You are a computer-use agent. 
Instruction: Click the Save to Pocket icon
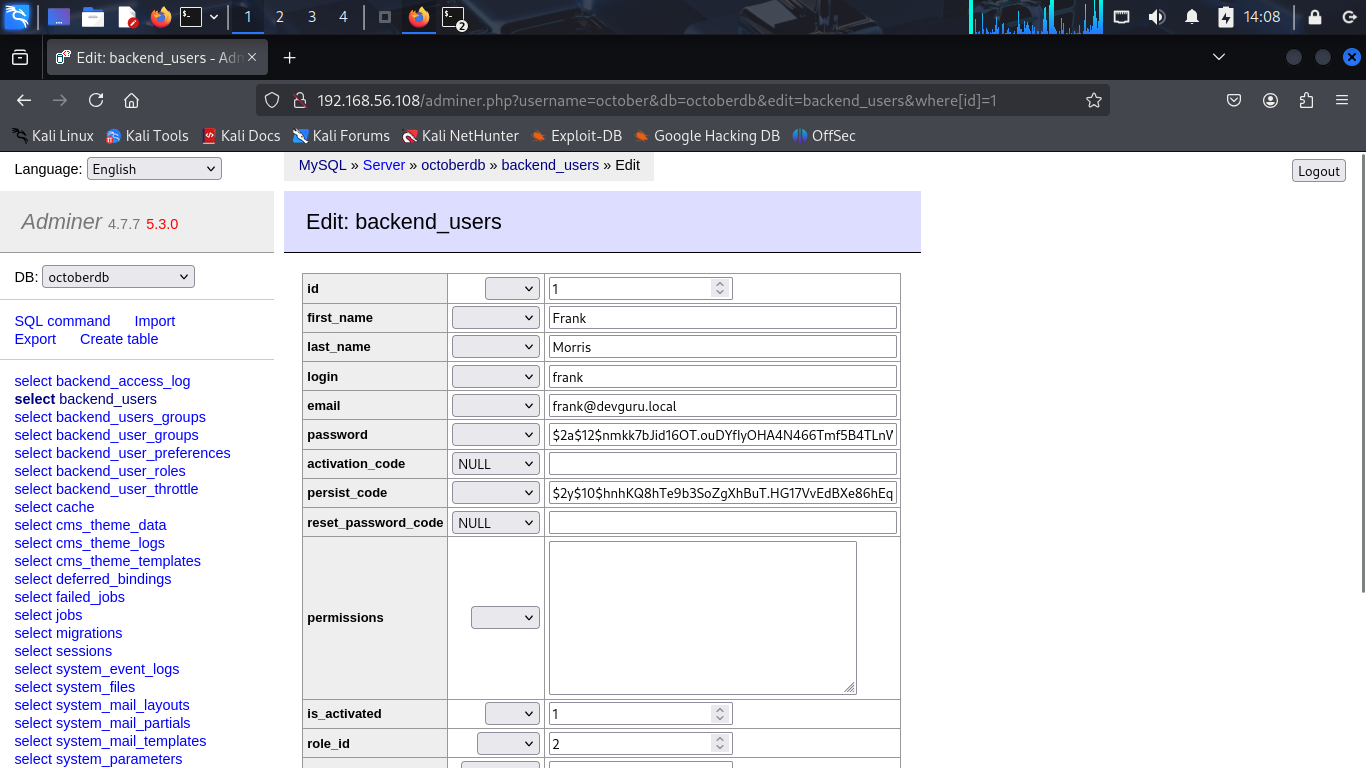(x=1235, y=100)
